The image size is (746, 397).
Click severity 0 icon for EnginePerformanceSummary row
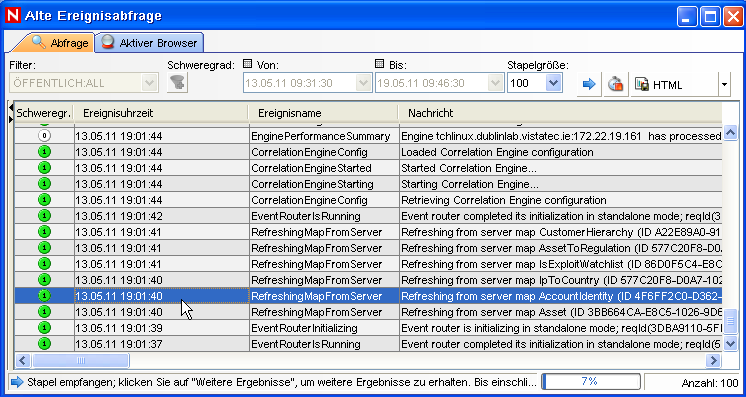click(x=44, y=136)
